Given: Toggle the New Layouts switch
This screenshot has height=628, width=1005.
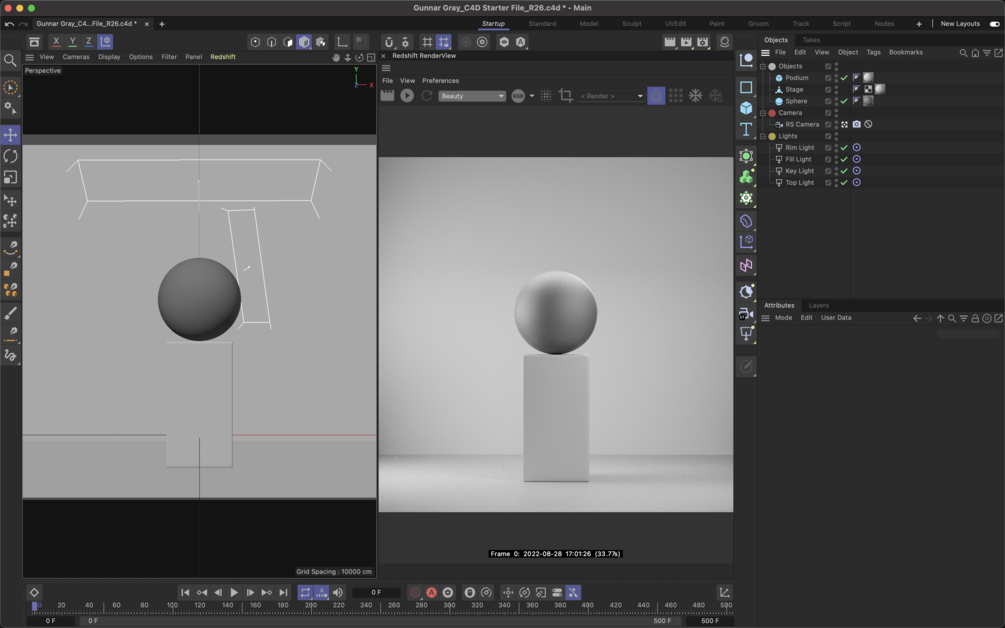Looking at the screenshot, I should tap(995, 24).
